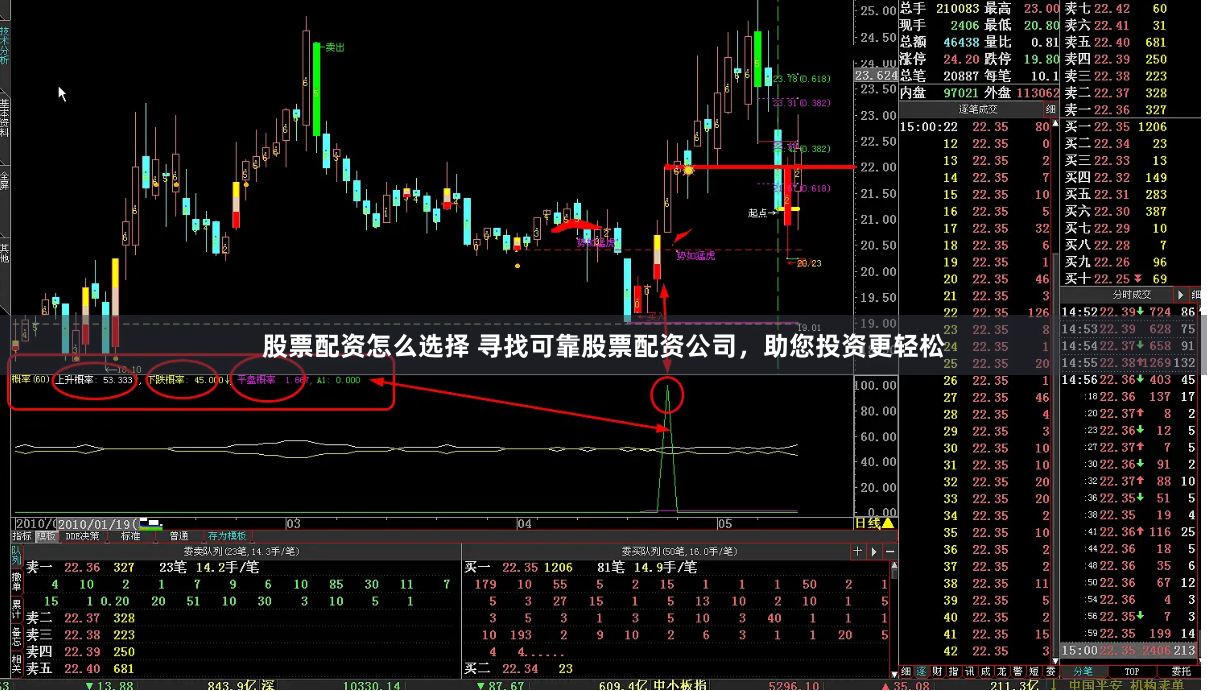Click the 存为模板 button

(227, 535)
